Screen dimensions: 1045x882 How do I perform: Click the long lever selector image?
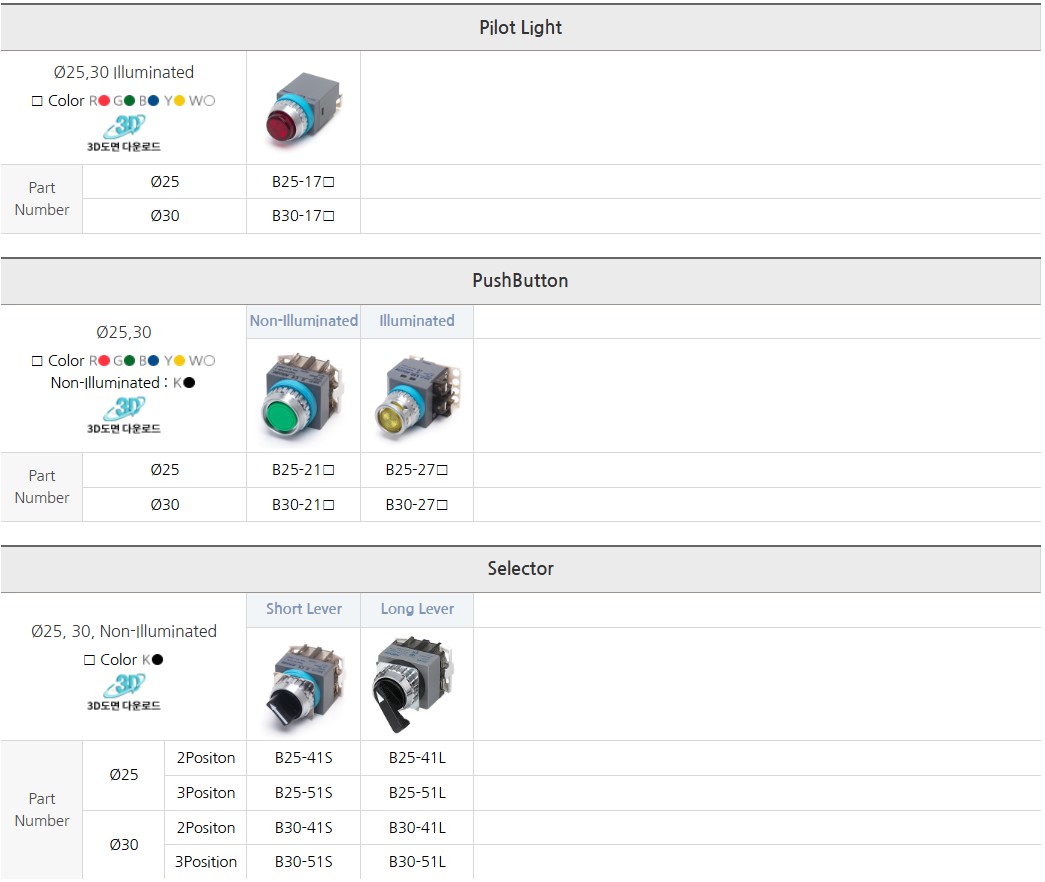click(x=413, y=683)
